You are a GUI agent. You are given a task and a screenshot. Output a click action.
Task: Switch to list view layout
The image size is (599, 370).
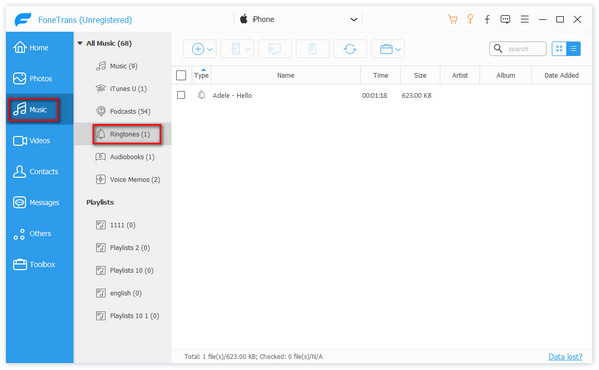point(573,49)
